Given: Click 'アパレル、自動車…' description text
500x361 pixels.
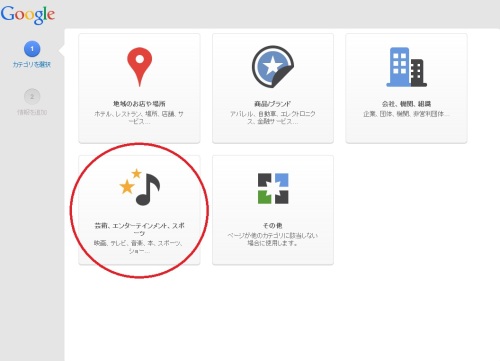Looking at the screenshot, I should pos(273,118).
